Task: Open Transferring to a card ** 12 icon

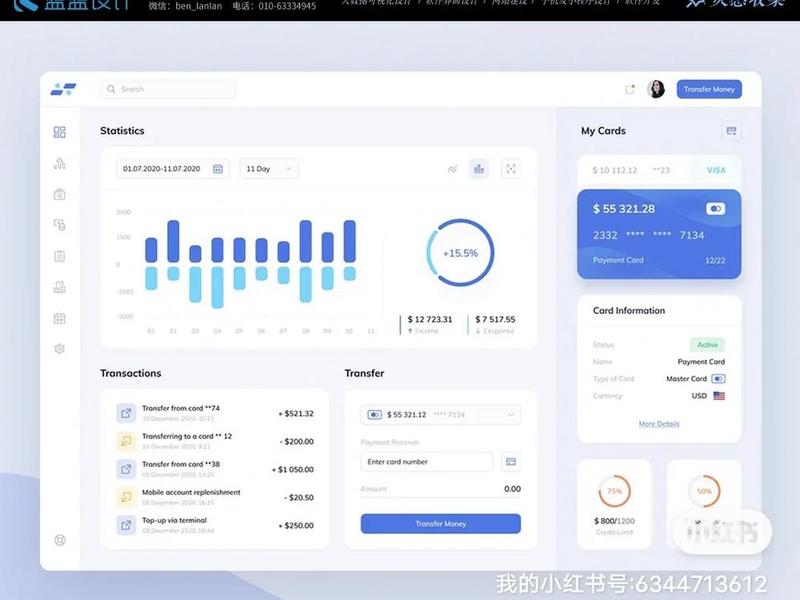Action: pyautogui.click(x=126, y=441)
